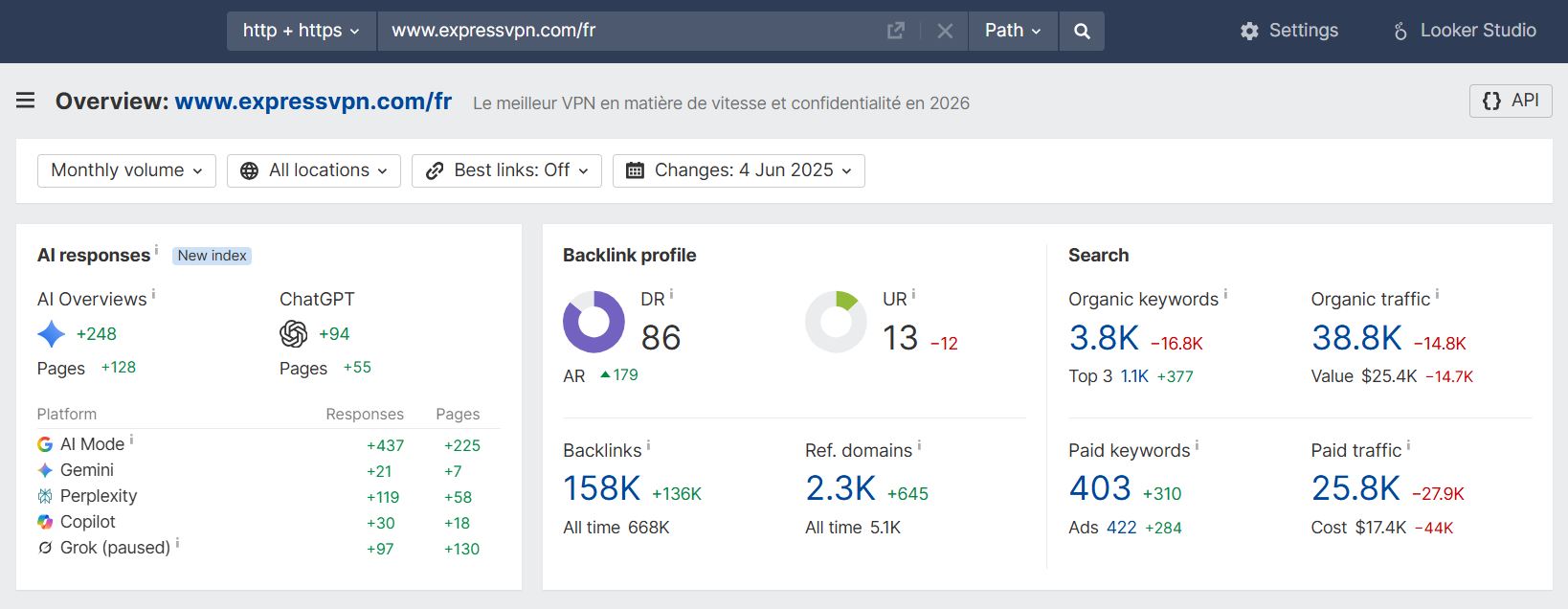This screenshot has height=609, width=1568.
Task: Click the Copilot platform icon
Action: (x=45, y=522)
